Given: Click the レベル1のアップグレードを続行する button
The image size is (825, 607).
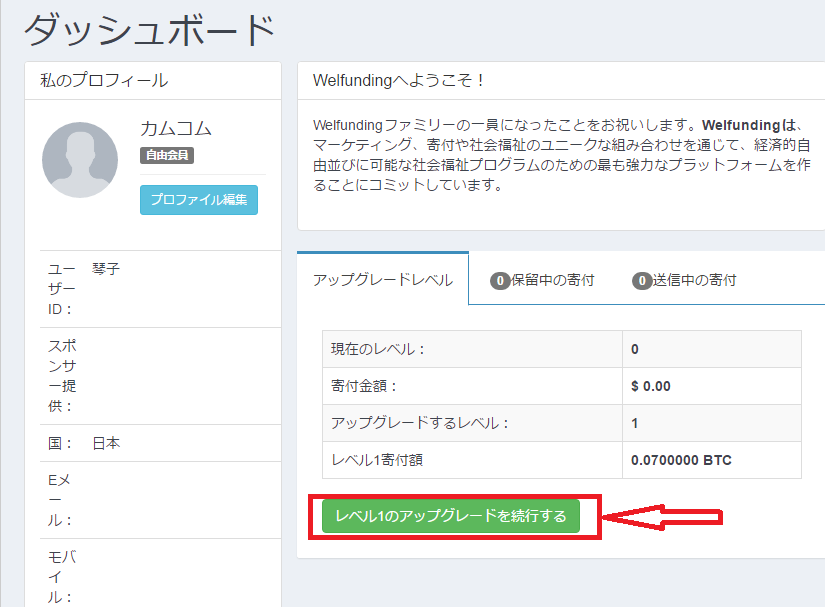Looking at the screenshot, I should click(451, 516).
